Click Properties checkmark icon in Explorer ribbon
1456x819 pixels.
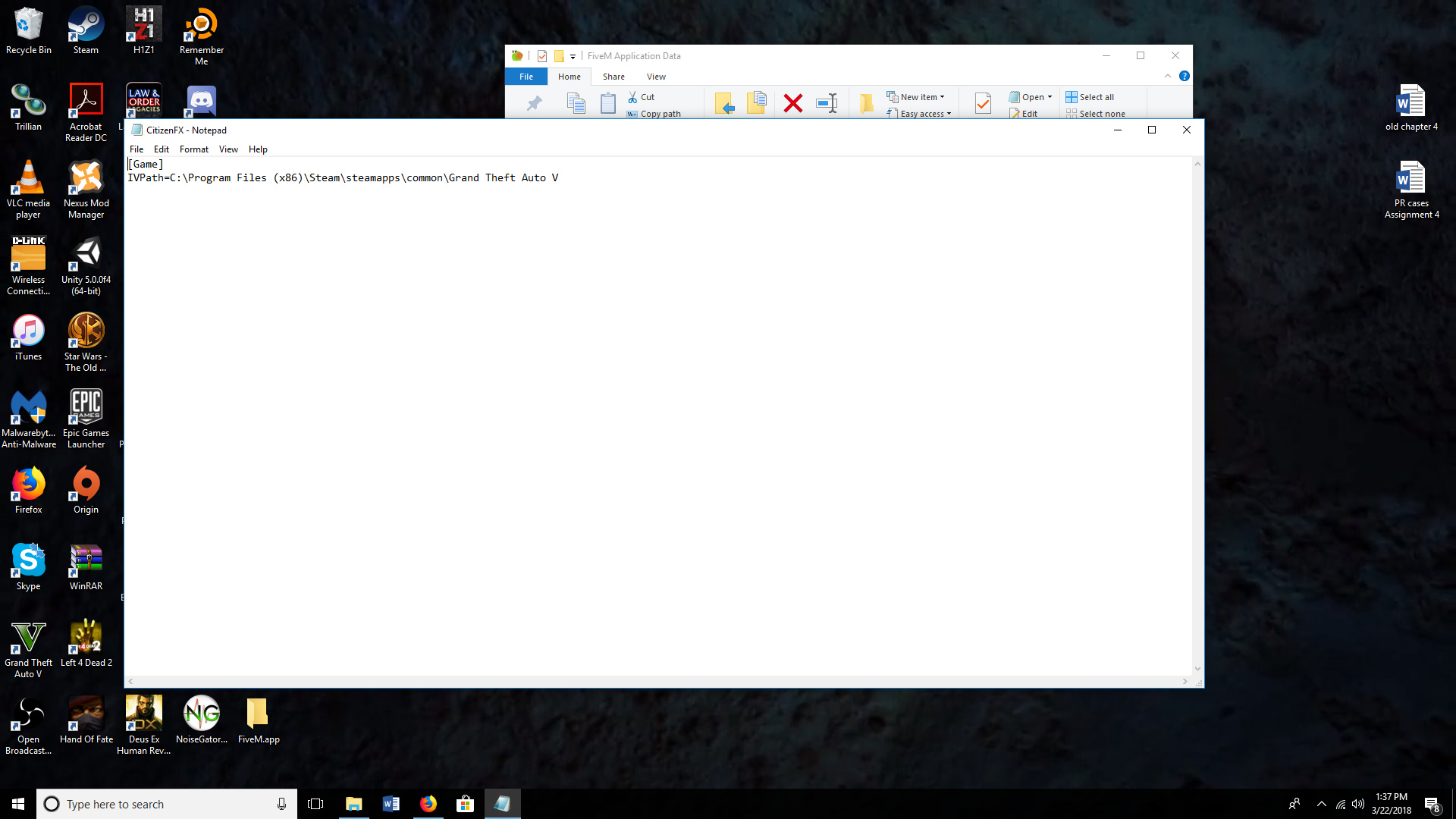coord(983,103)
